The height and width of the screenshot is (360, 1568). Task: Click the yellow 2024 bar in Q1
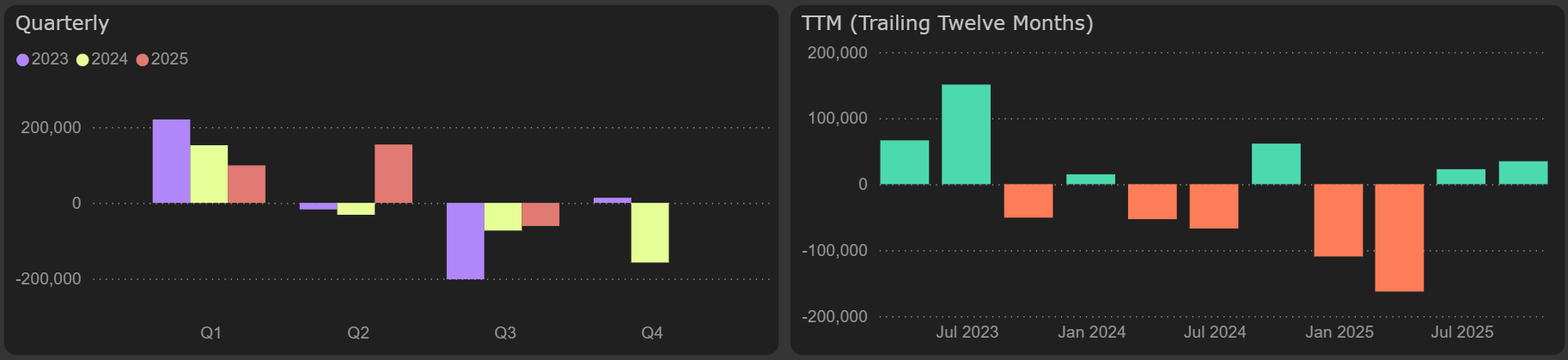point(209,174)
